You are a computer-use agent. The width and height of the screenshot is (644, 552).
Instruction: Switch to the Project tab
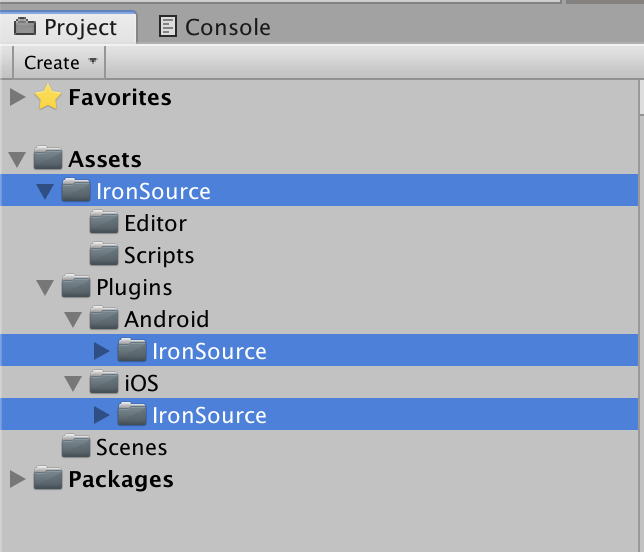(68, 28)
